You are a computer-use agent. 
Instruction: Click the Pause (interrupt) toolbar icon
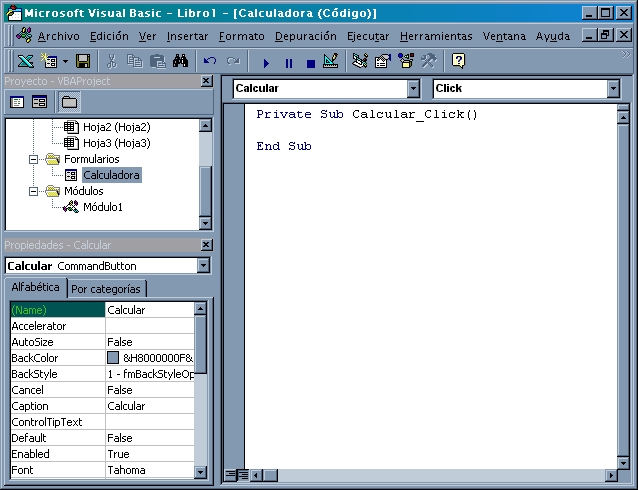tap(289, 61)
